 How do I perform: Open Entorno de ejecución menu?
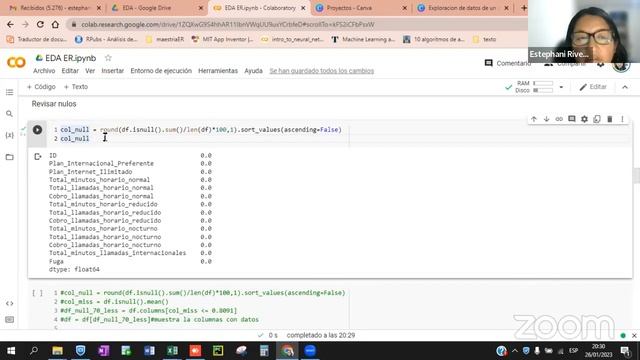(x=161, y=71)
